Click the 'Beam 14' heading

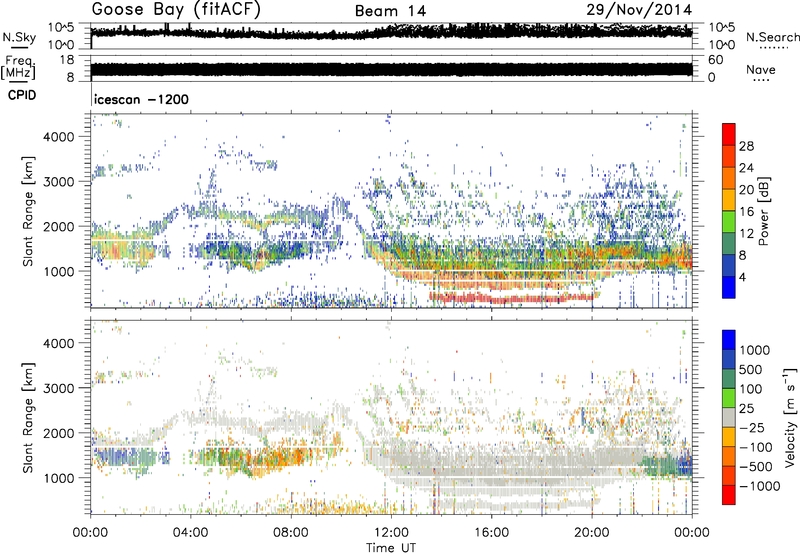(390, 11)
